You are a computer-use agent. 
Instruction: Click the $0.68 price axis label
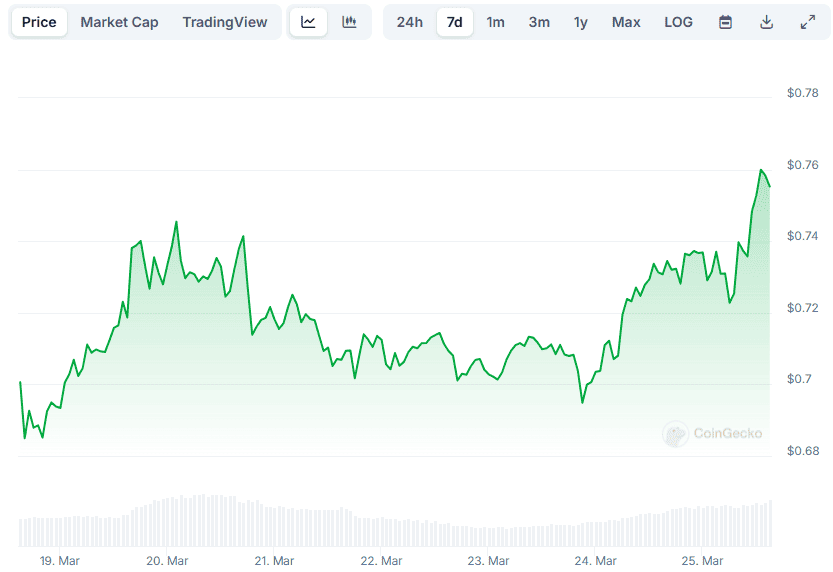pyautogui.click(x=803, y=451)
